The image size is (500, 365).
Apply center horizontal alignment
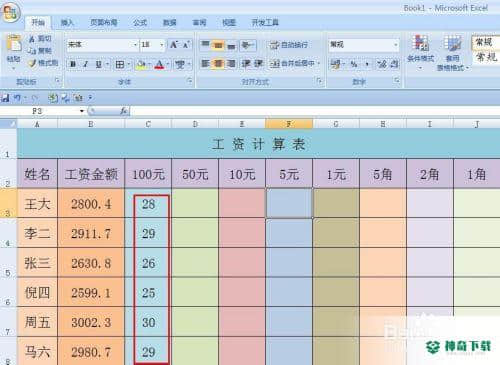pos(218,63)
